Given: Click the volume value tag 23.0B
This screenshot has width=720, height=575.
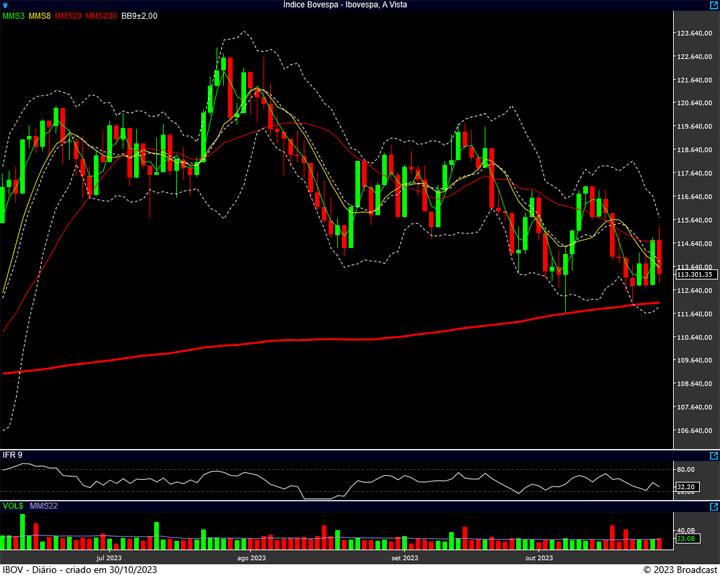Looking at the screenshot, I should [x=686, y=539].
